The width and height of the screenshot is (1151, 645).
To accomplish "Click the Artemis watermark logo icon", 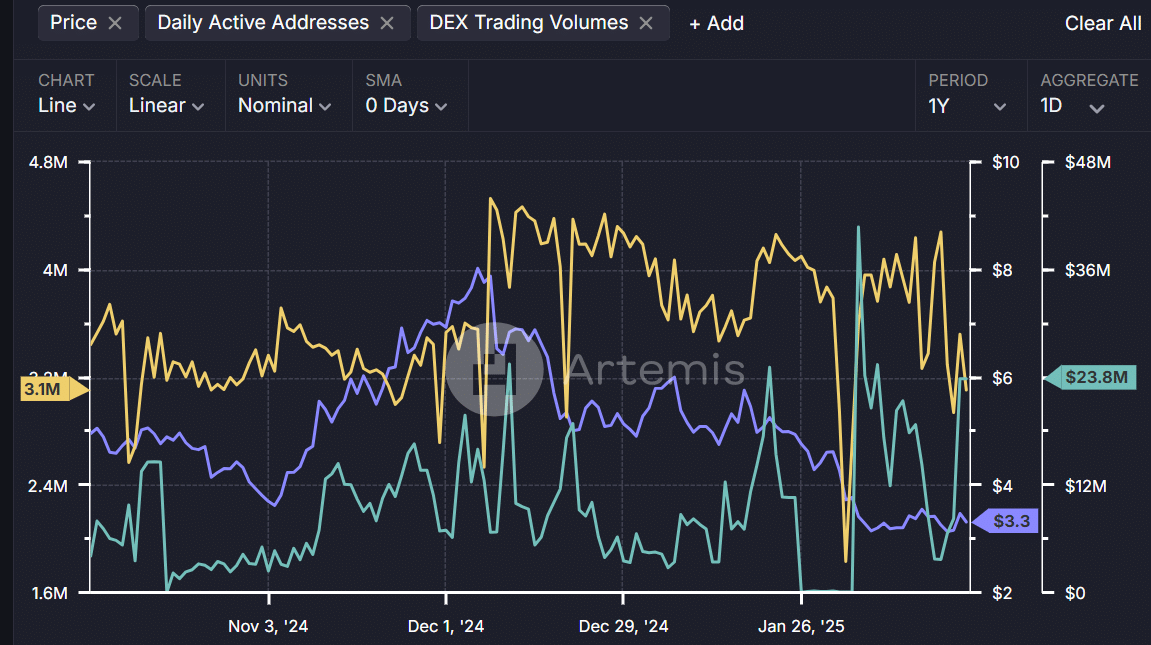I will click(x=494, y=369).
